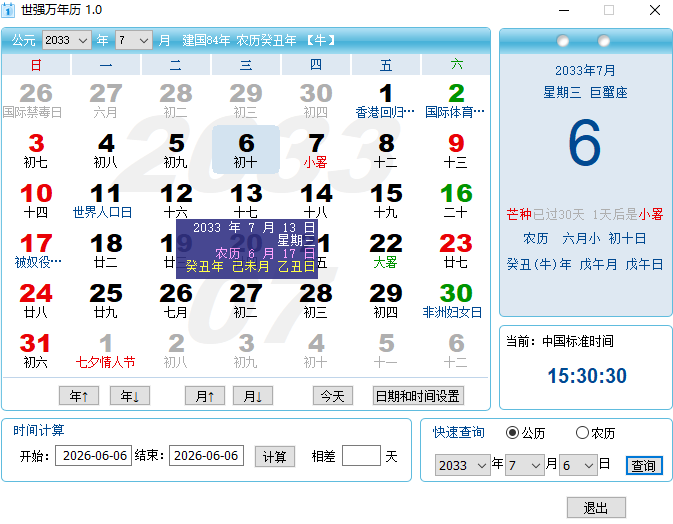Select July 3 初七 date cell

pyautogui.click(x=36, y=149)
